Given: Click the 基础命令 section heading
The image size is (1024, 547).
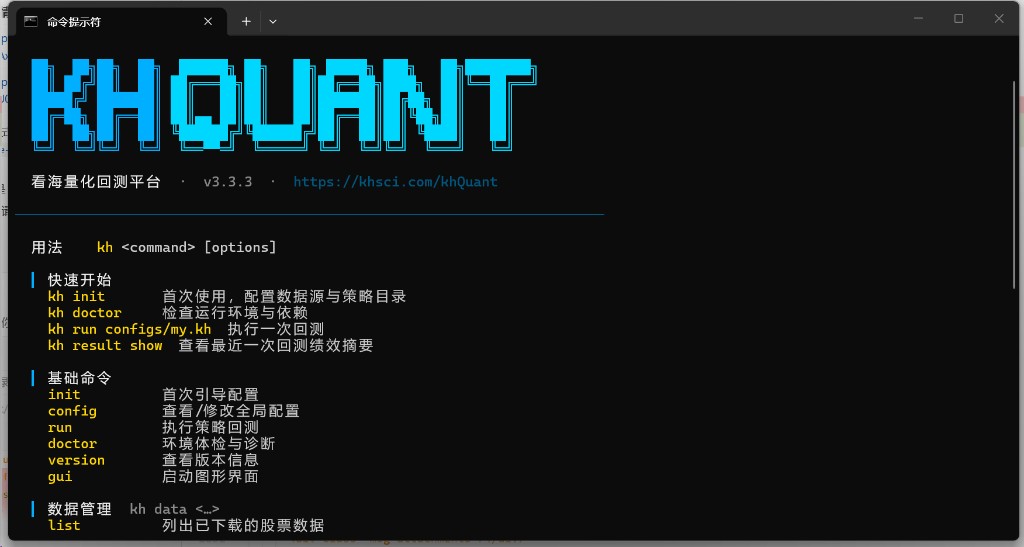Looking at the screenshot, I should point(80,378).
